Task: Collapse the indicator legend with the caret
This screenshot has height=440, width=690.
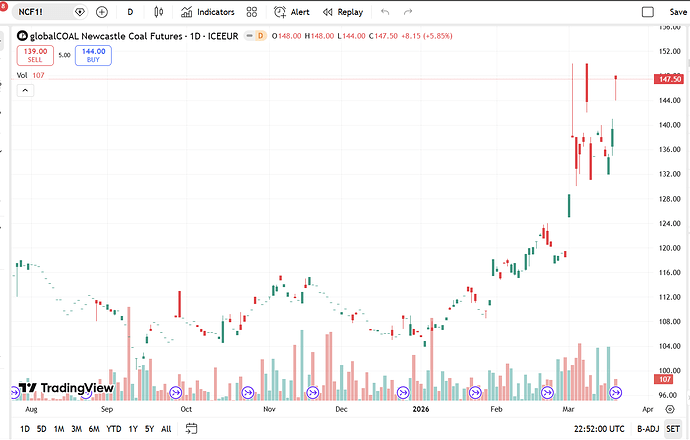Action: [25, 90]
